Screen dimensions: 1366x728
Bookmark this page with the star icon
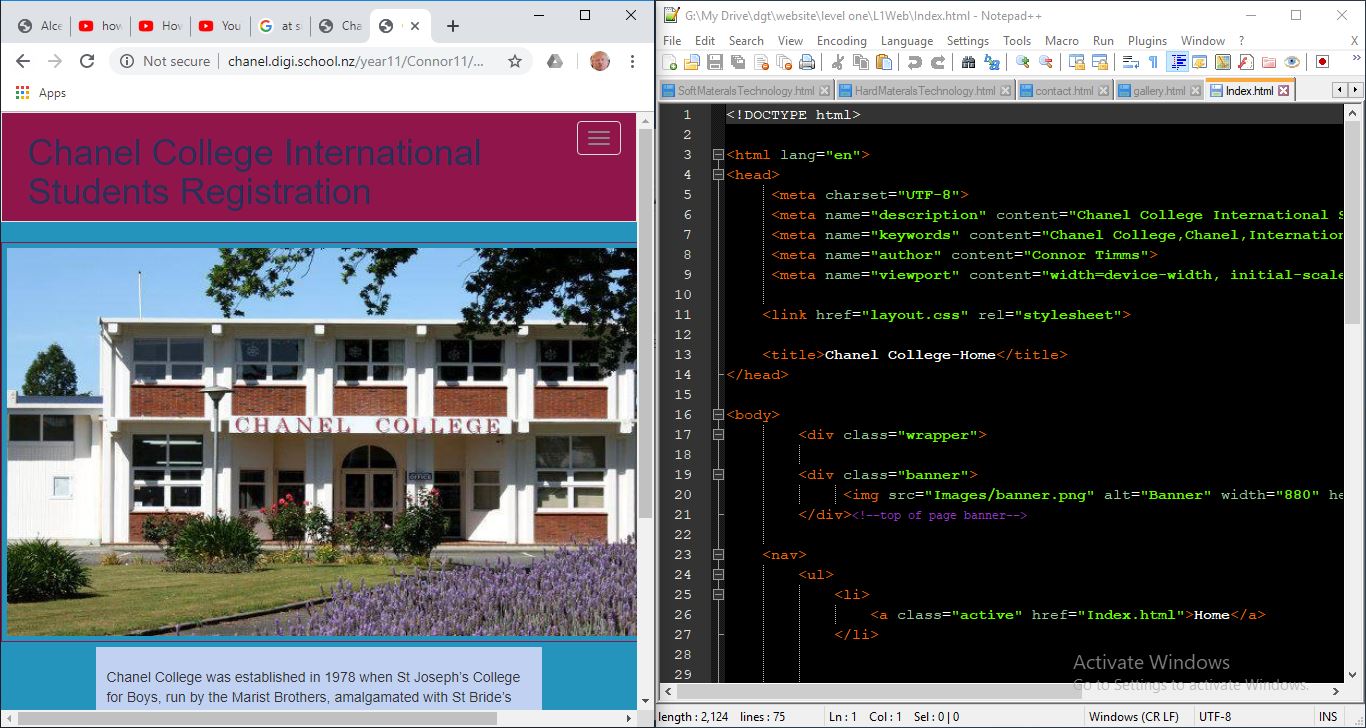[515, 61]
